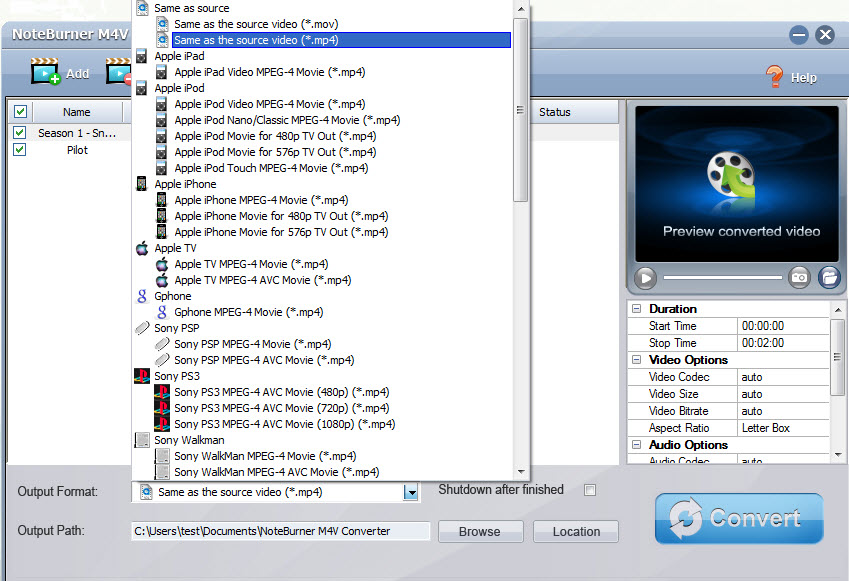Image resolution: width=849 pixels, height=581 pixels.
Task: Minimize the NoteBurner window
Action: (798, 35)
